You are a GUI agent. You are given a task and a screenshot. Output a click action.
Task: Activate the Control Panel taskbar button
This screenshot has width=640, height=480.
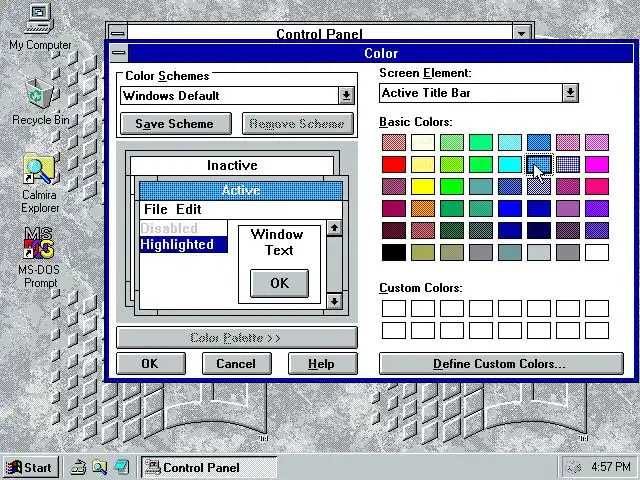209,467
